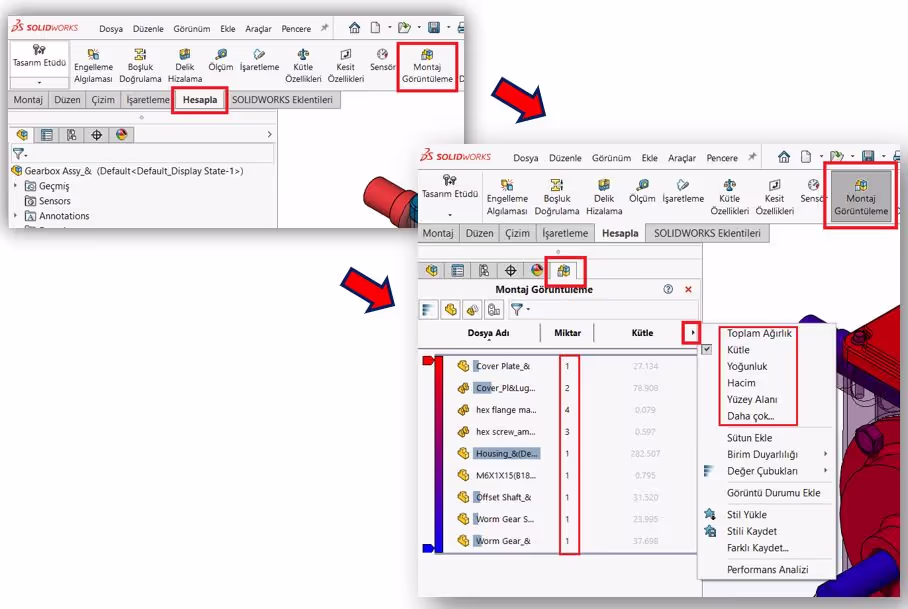Open Delik Hizalama in upper window
The image size is (908, 609).
coord(185,67)
